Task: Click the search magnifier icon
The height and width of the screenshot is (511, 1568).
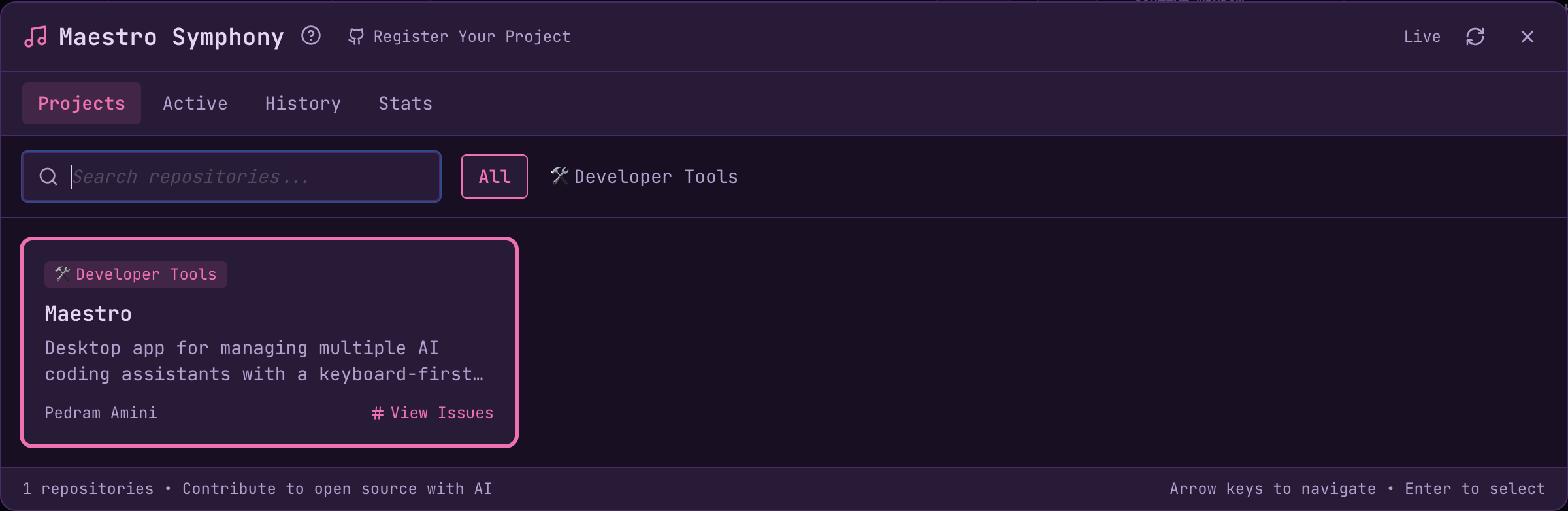Action: click(x=48, y=176)
